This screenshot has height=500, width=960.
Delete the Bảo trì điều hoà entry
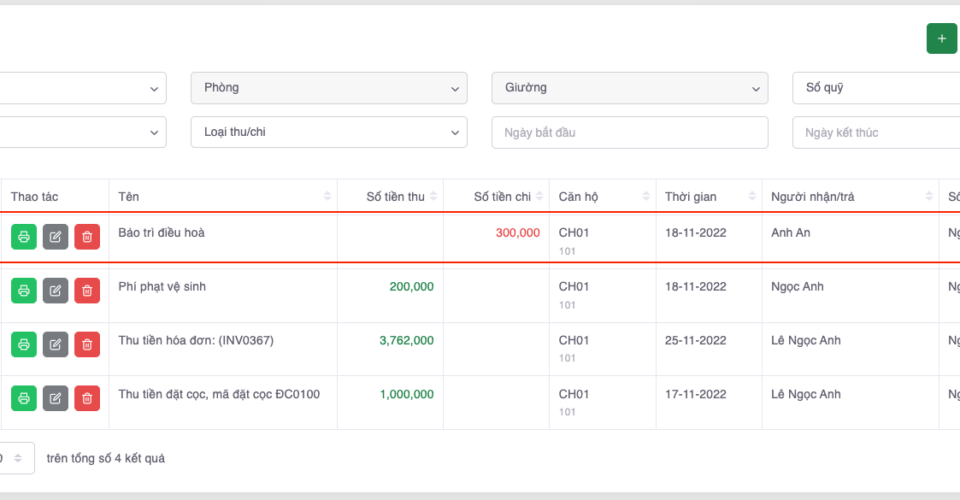pos(87,237)
